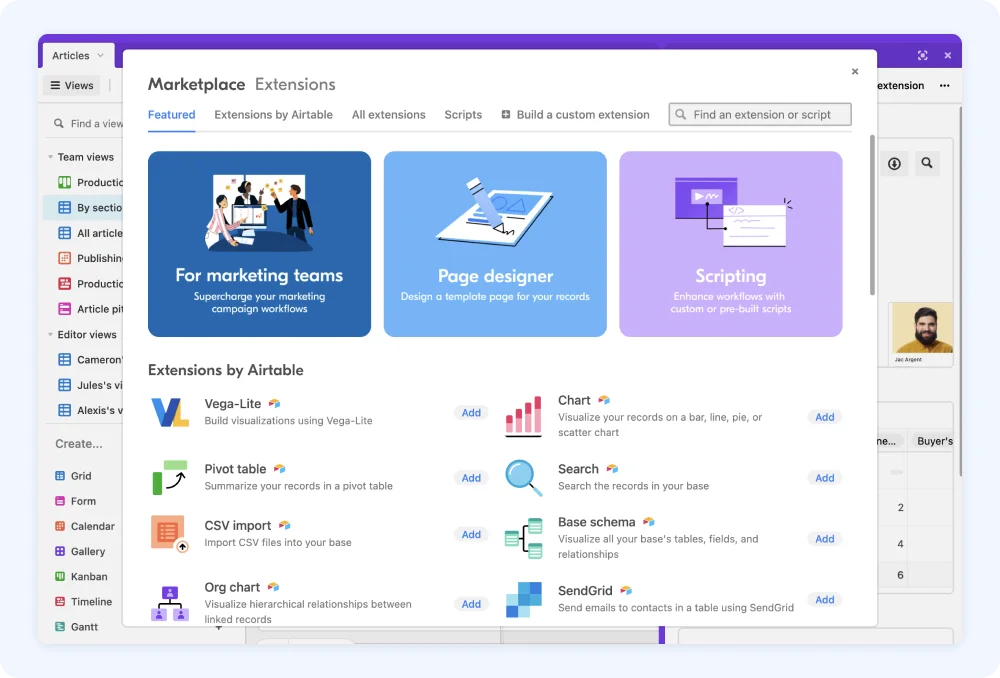Add the Chart extension
Image resolution: width=1000 pixels, height=678 pixels.
click(825, 417)
